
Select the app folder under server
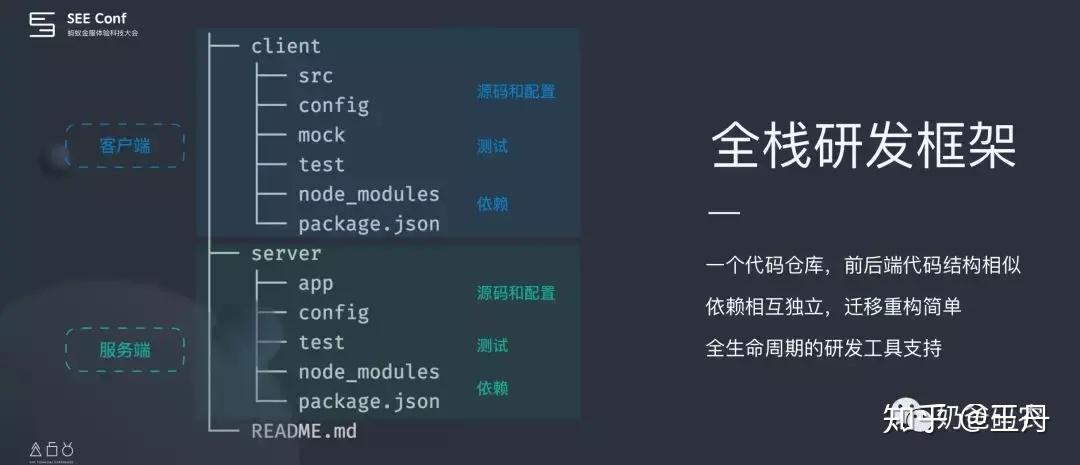(x=316, y=283)
